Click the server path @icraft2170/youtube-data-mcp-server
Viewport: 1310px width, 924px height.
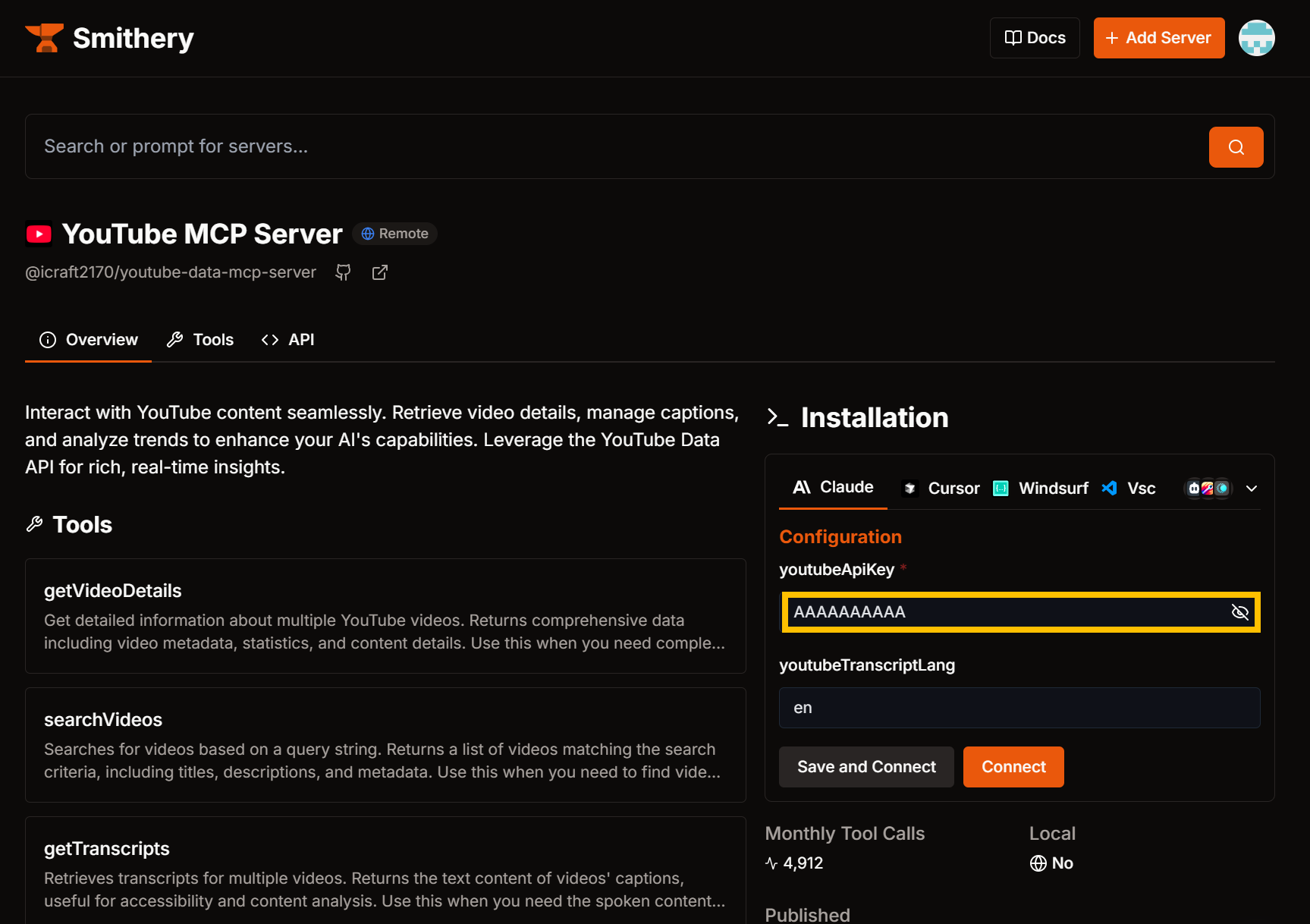(x=171, y=272)
